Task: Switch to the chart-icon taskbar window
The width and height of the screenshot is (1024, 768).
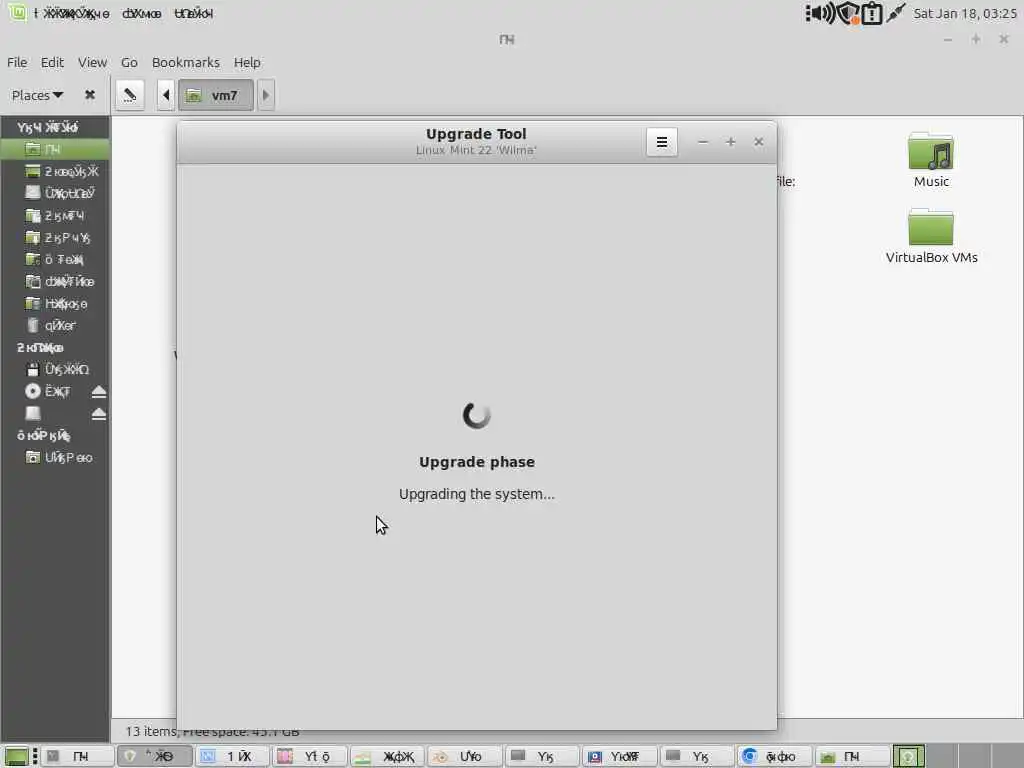Action: tap(387, 756)
